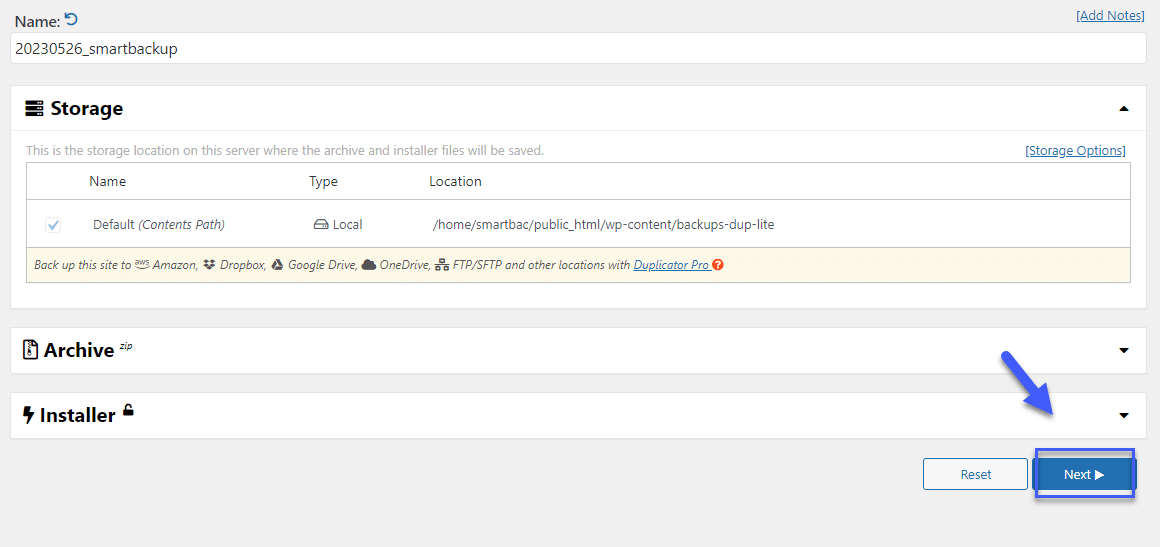The height and width of the screenshot is (547, 1160).
Task: Click the Reset button
Action: (975, 474)
